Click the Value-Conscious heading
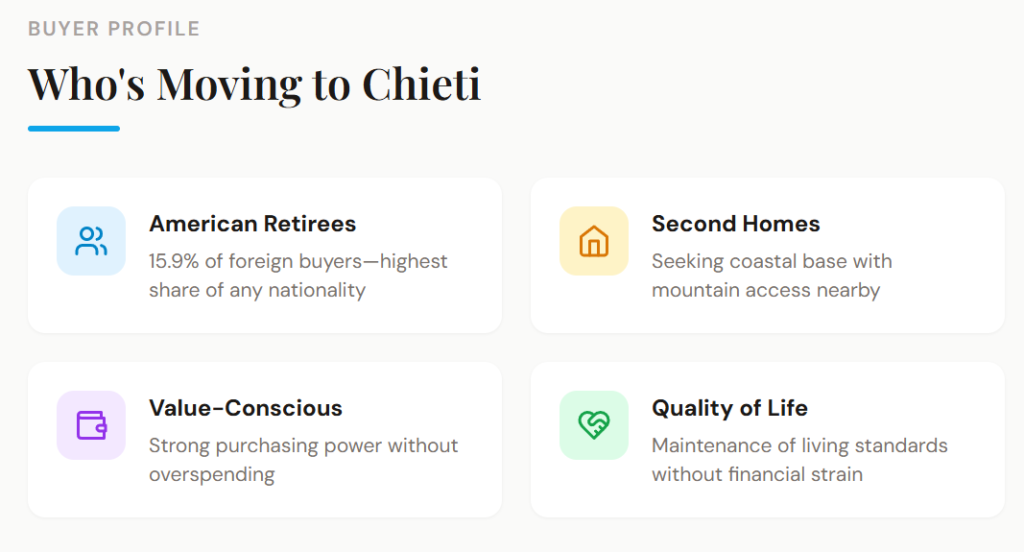Viewport: 1024px width, 552px height. point(245,408)
